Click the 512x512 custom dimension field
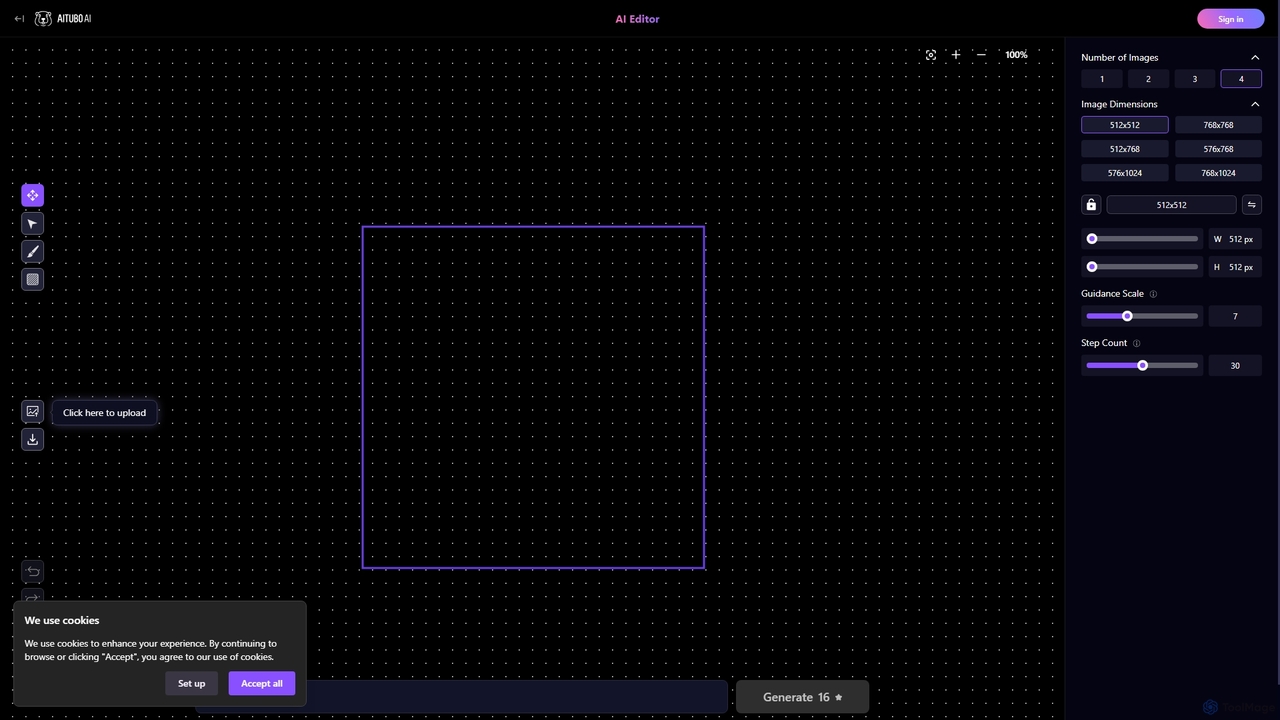1280x720 pixels. point(1171,205)
